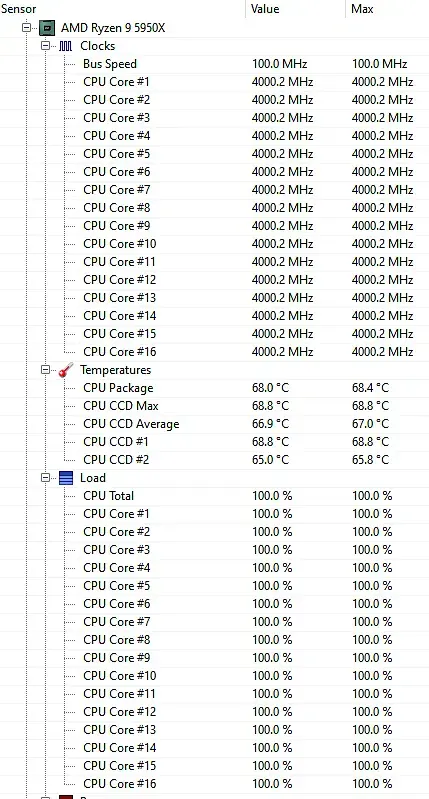This screenshot has height=799, width=429.
Task: Click the blue Load bars icon
Action: pos(66,478)
